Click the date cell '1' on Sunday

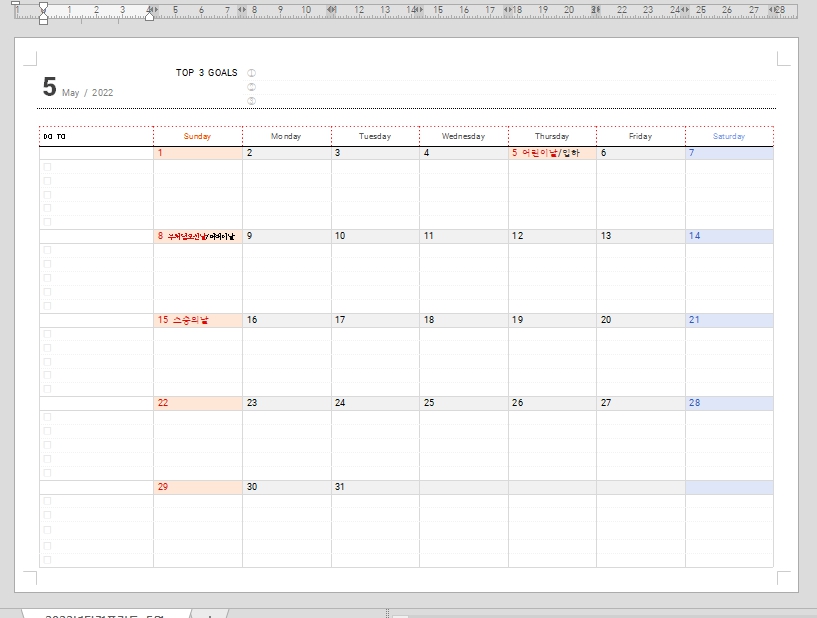click(x=197, y=153)
